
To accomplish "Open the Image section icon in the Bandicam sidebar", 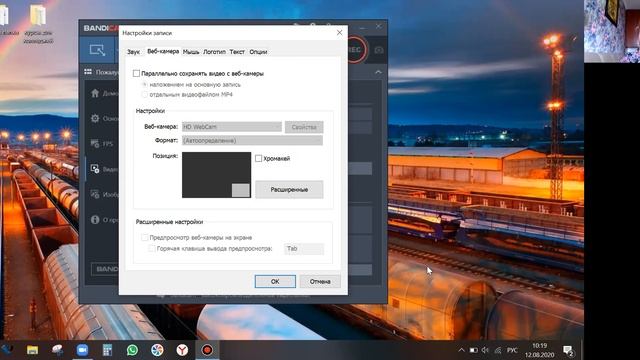I will (x=95, y=194).
